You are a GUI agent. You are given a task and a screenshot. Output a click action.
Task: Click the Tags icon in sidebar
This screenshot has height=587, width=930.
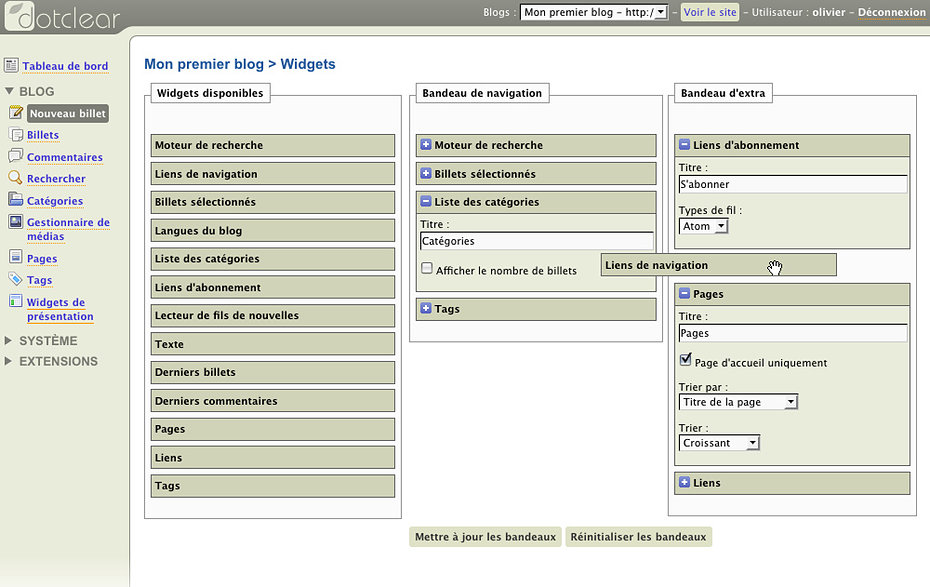(15, 280)
